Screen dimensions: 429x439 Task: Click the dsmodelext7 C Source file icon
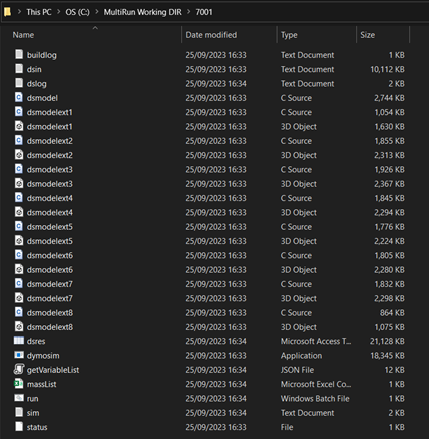(19, 283)
